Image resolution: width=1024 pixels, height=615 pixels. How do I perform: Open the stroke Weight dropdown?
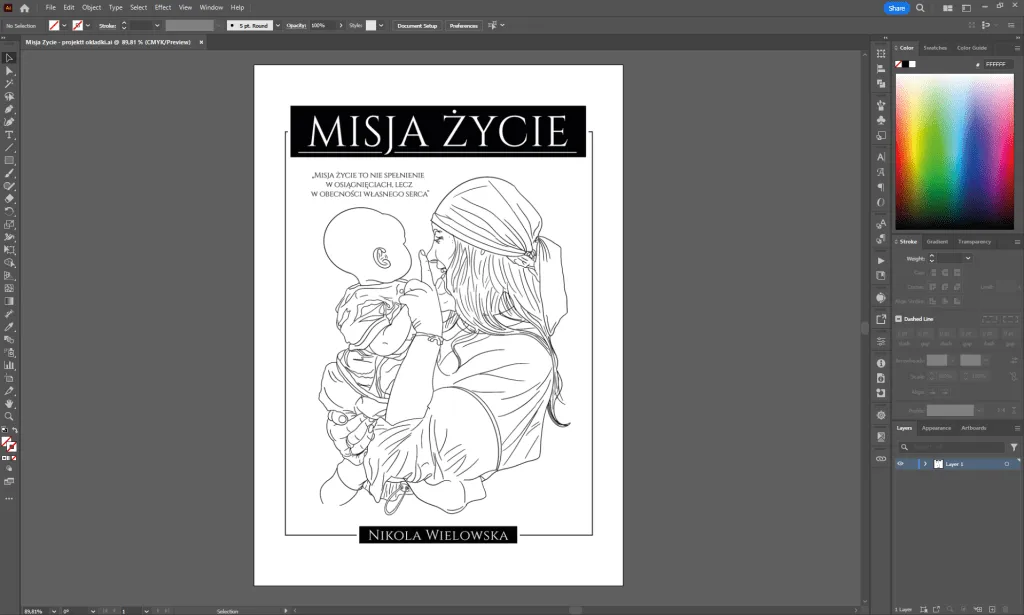point(968,258)
